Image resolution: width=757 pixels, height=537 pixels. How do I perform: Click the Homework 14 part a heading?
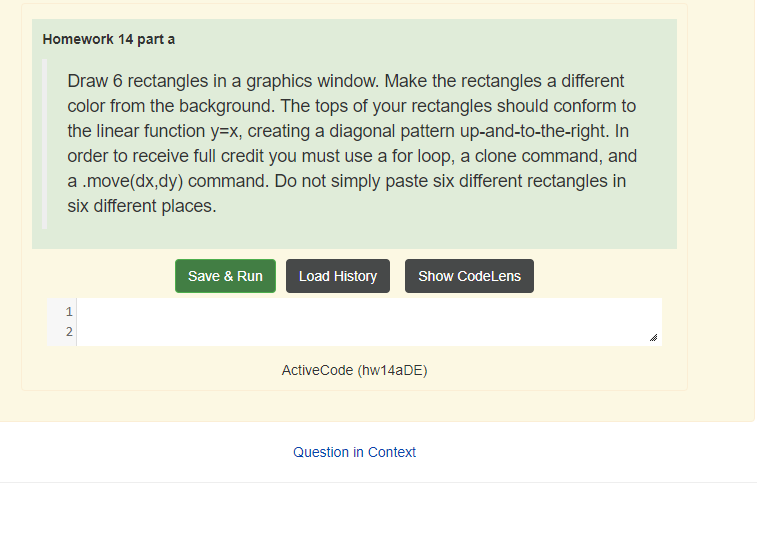click(x=109, y=39)
